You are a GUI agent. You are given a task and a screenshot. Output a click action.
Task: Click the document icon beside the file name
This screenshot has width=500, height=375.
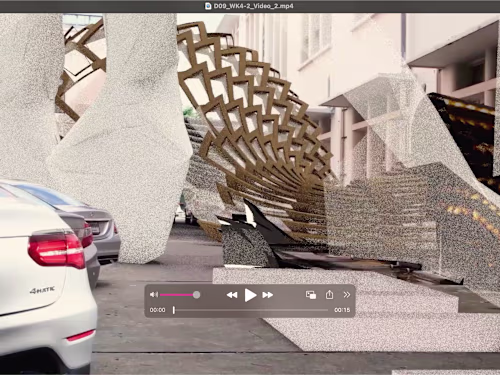click(208, 6)
